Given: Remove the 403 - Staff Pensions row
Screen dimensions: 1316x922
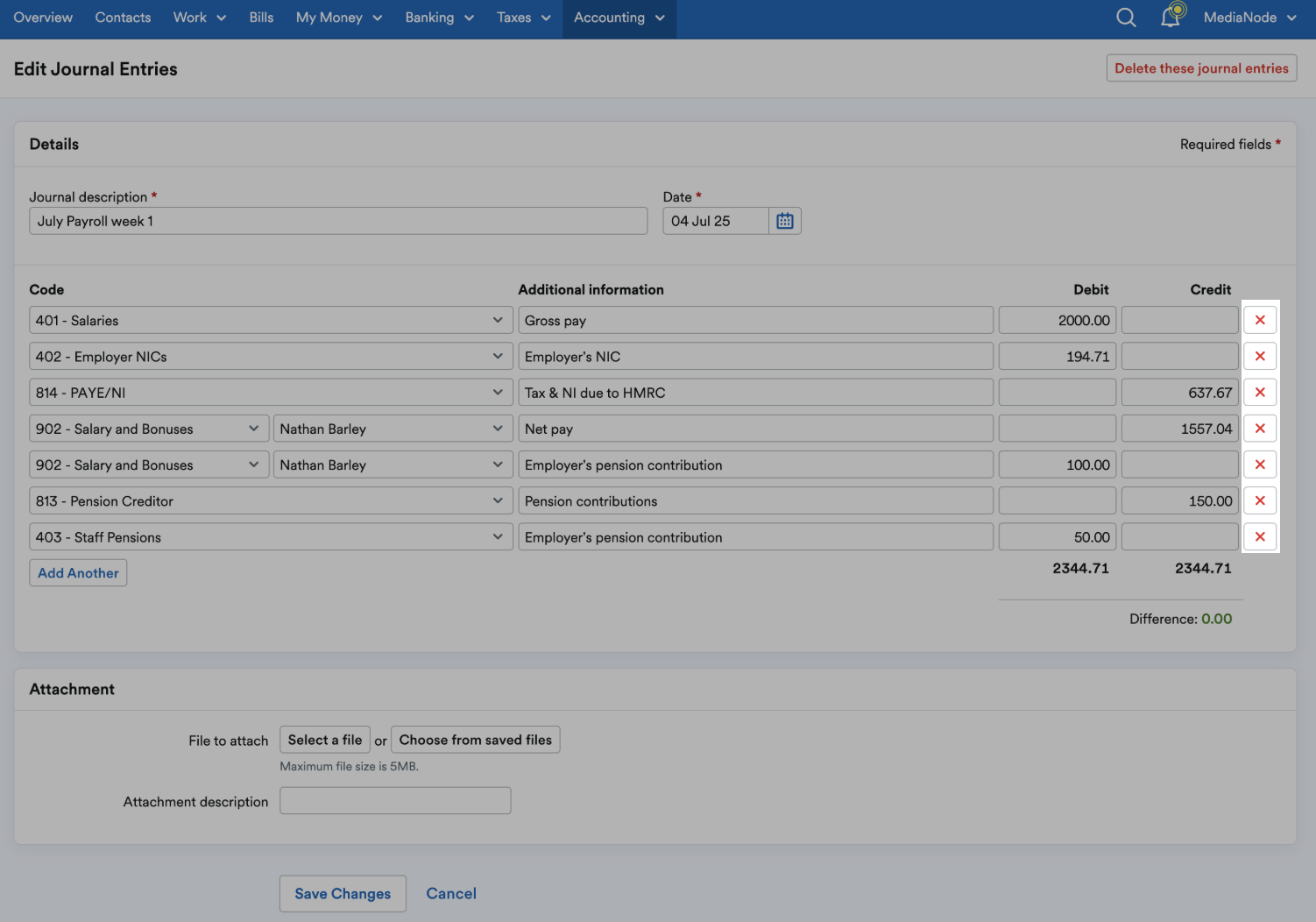Looking at the screenshot, I should (x=1260, y=536).
